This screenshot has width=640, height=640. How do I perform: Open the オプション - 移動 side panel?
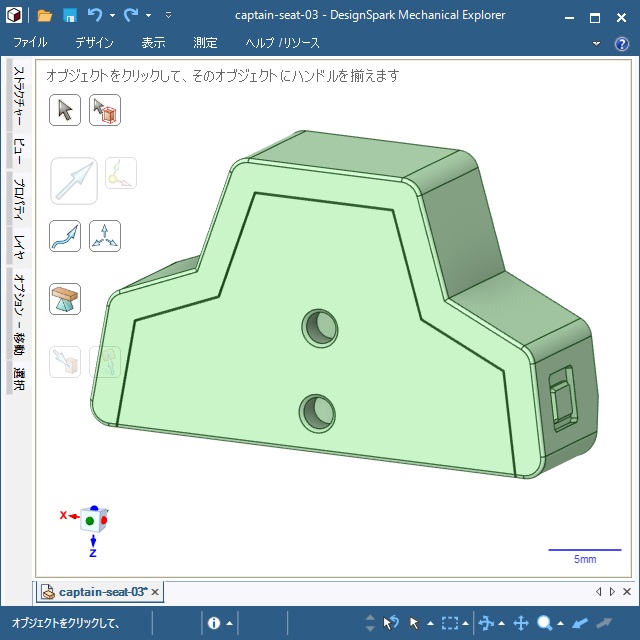coord(19,314)
